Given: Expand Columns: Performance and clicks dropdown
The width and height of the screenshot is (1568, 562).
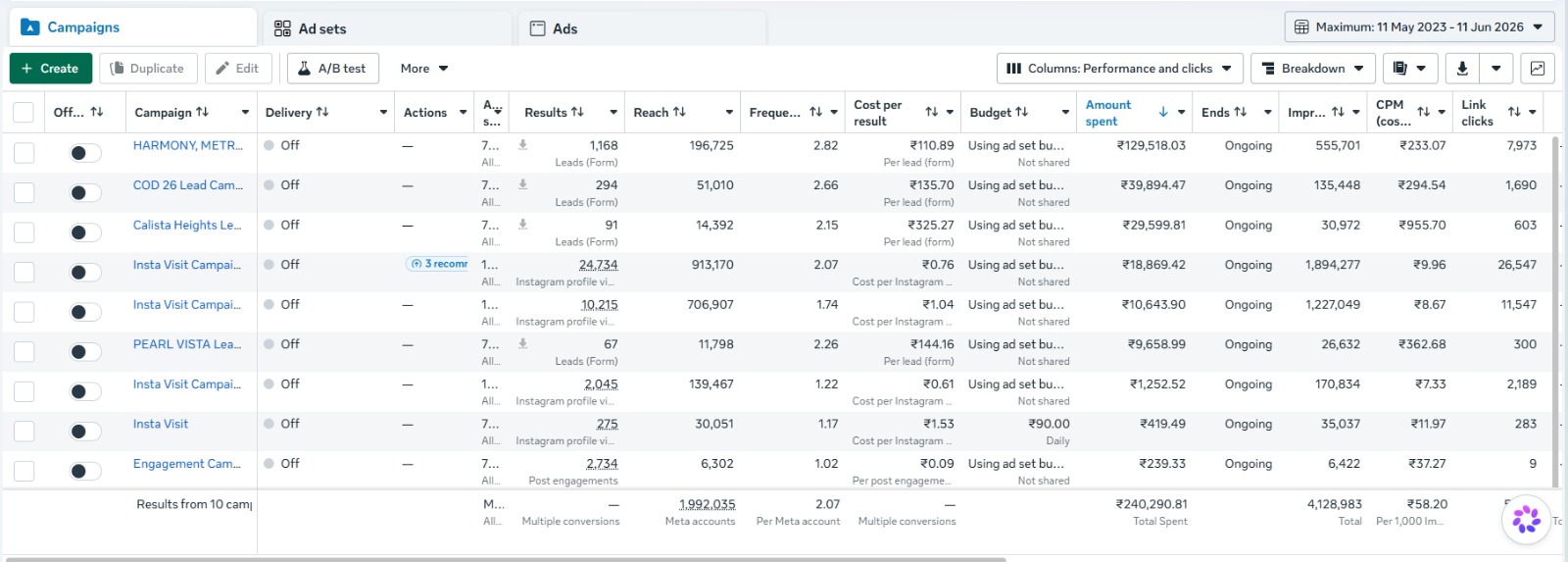Looking at the screenshot, I should coord(1120,69).
